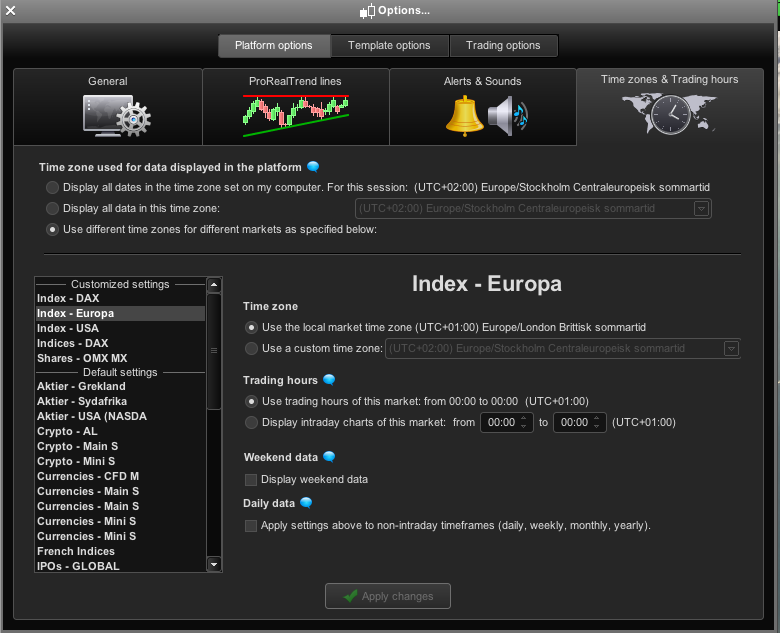This screenshot has height=633, width=780.
Task: Select Crypto - Main S in the list
Action: [120, 446]
